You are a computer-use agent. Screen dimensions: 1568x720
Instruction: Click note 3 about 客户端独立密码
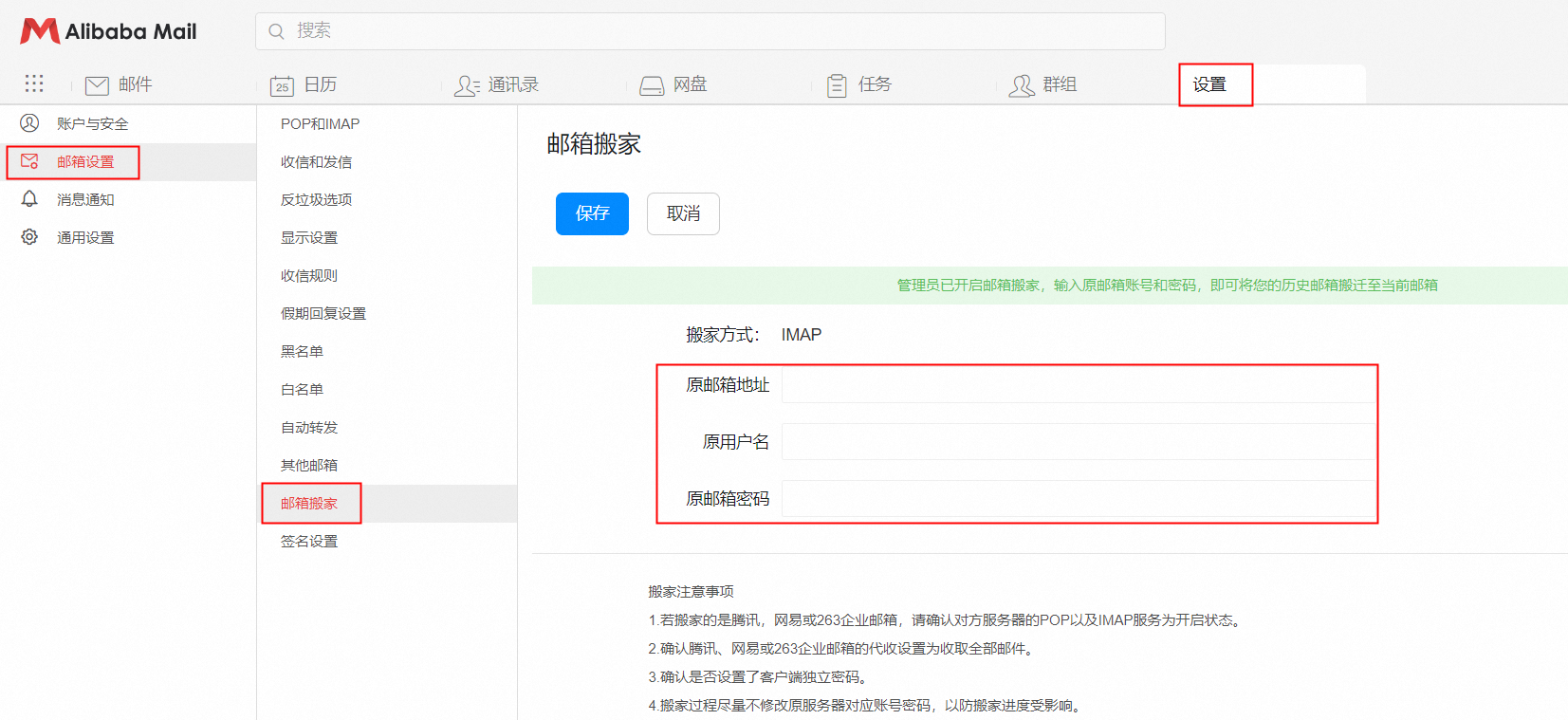[761, 677]
